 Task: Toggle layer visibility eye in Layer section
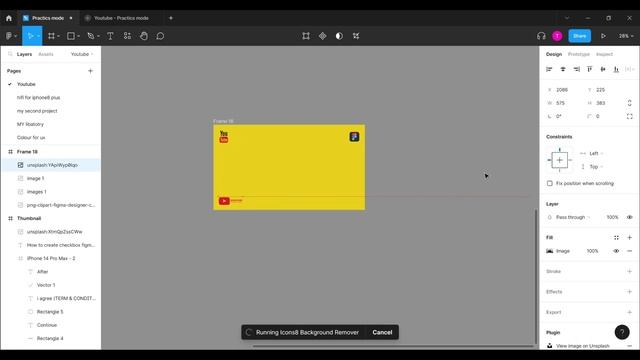pos(629,217)
